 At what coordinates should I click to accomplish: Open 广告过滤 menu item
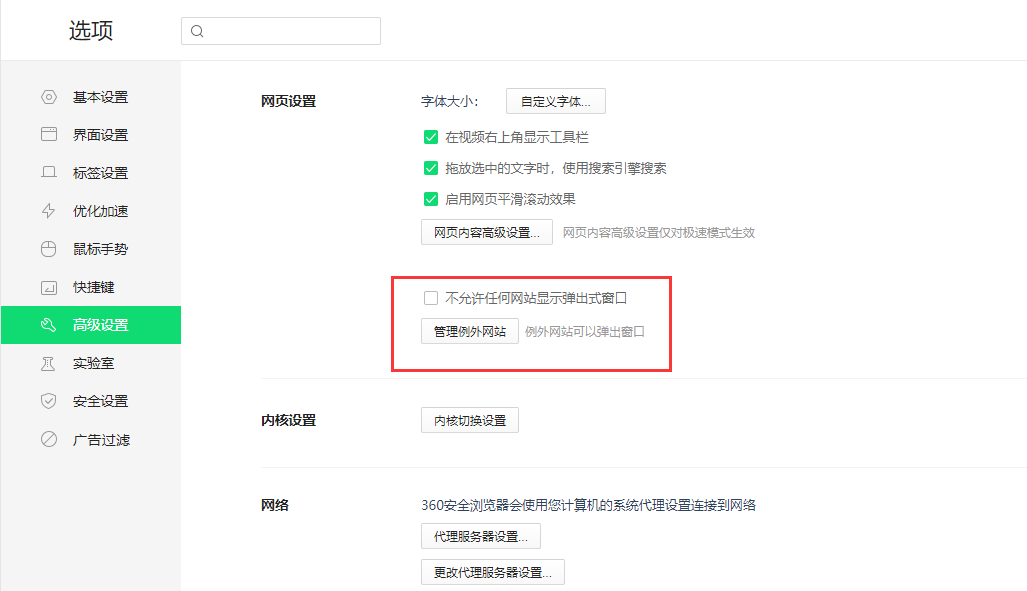[x=91, y=439]
